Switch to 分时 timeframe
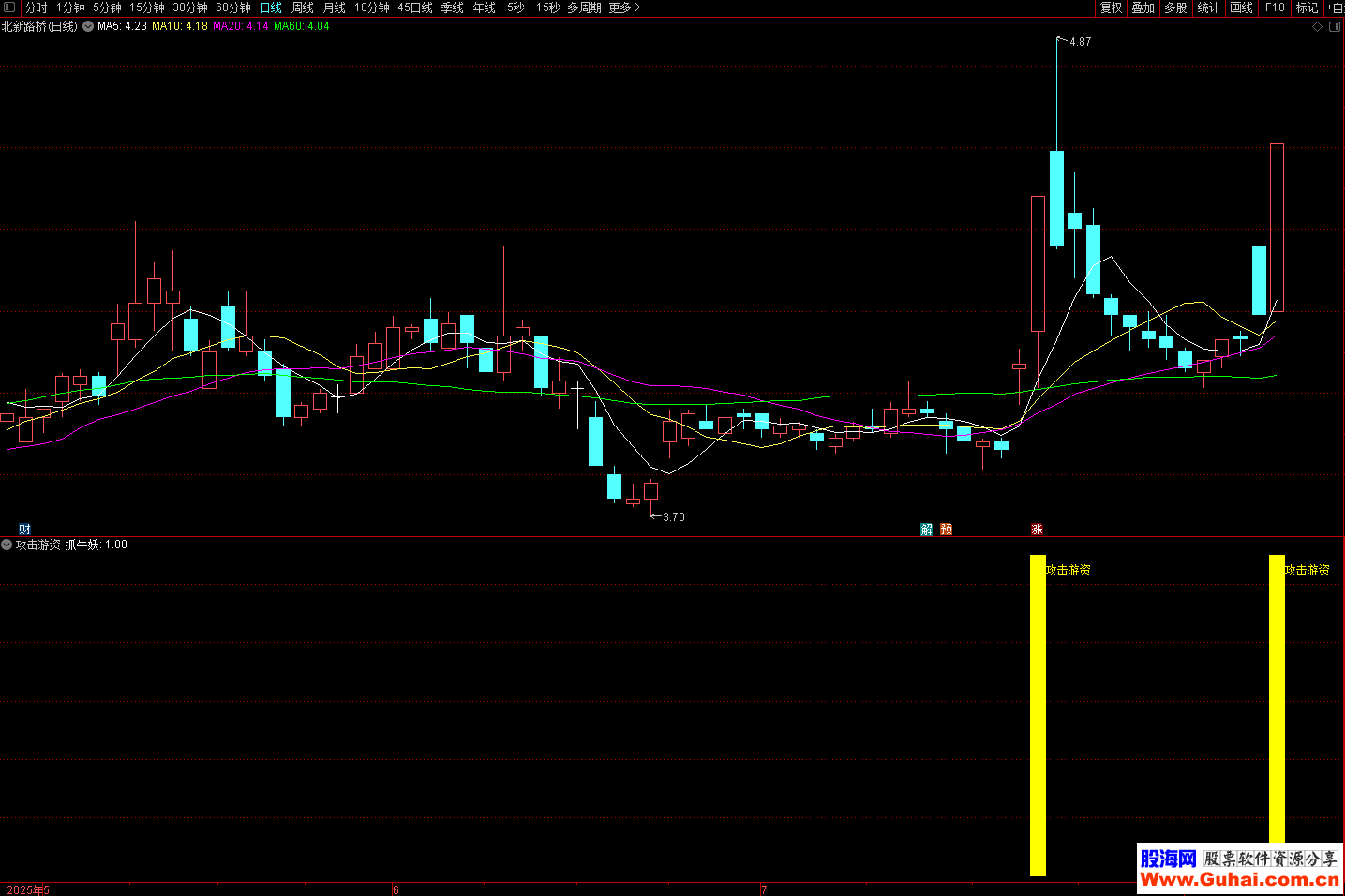The width and height of the screenshot is (1345, 896). coord(36,7)
